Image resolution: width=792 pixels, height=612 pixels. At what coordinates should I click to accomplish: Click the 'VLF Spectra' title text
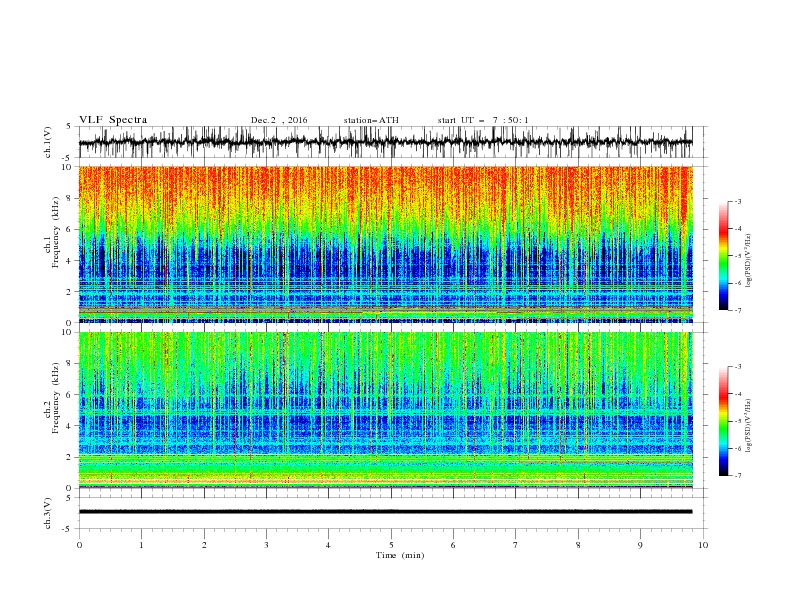point(113,120)
